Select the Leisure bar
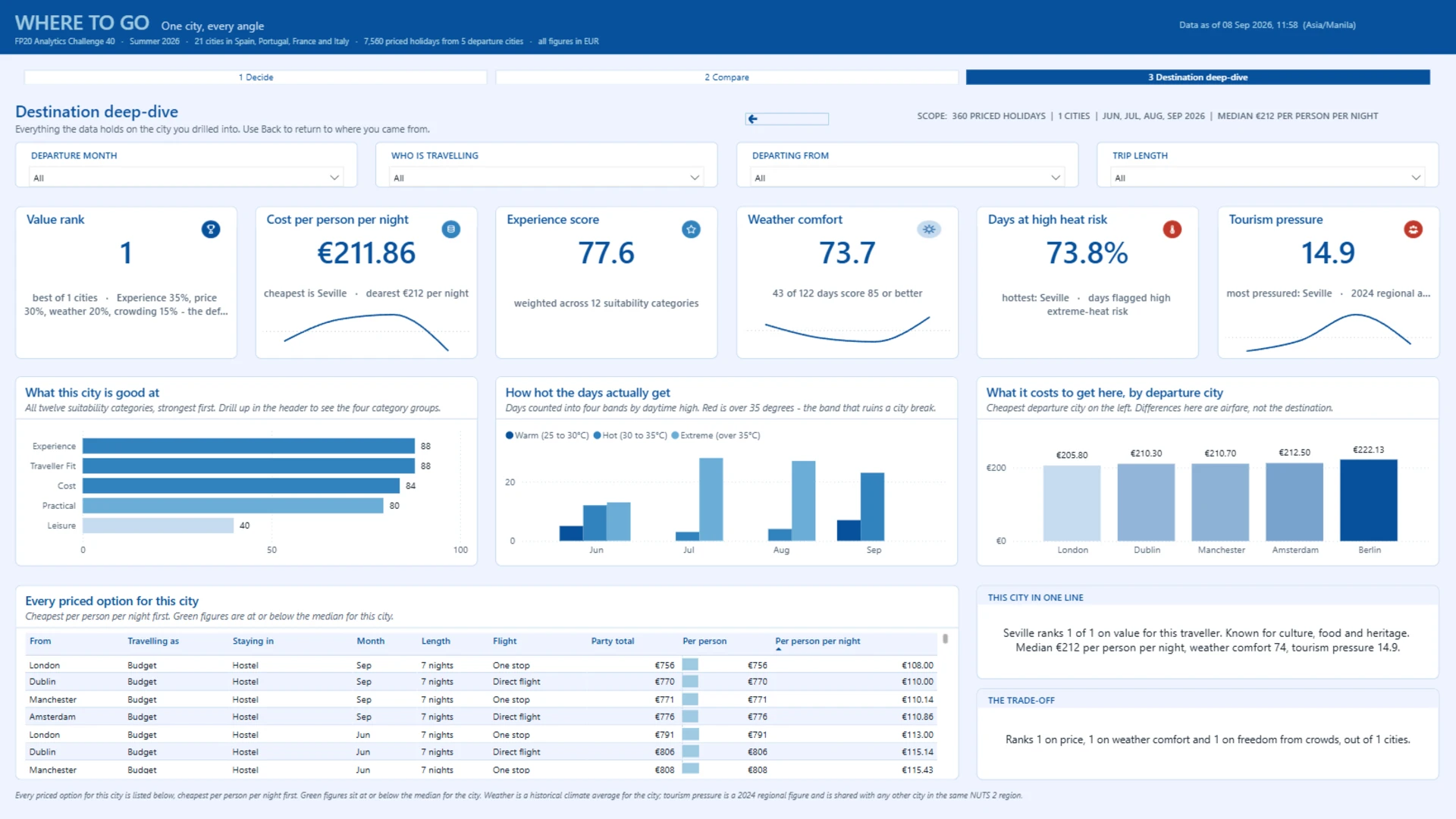 tap(158, 525)
